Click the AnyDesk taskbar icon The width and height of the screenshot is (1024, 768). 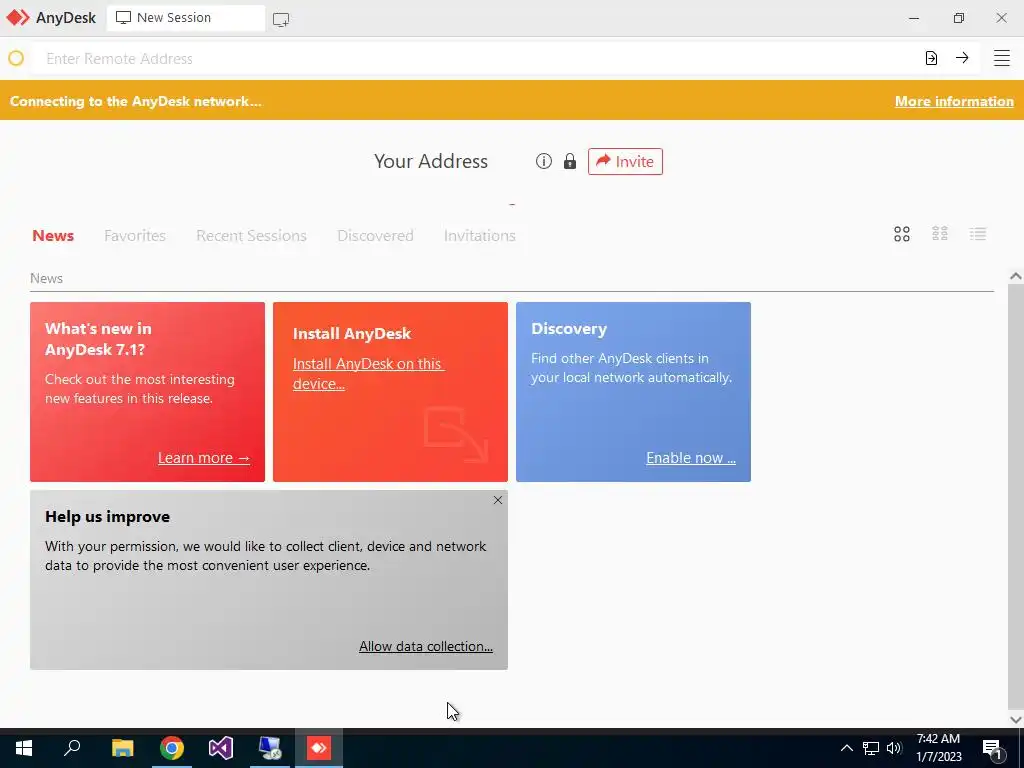[319, 748]
